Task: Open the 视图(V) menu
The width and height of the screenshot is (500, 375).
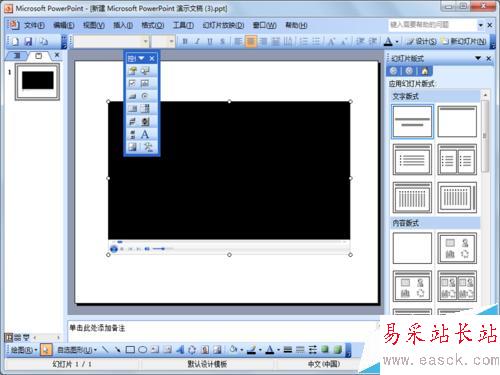Action: click(94, 25)
